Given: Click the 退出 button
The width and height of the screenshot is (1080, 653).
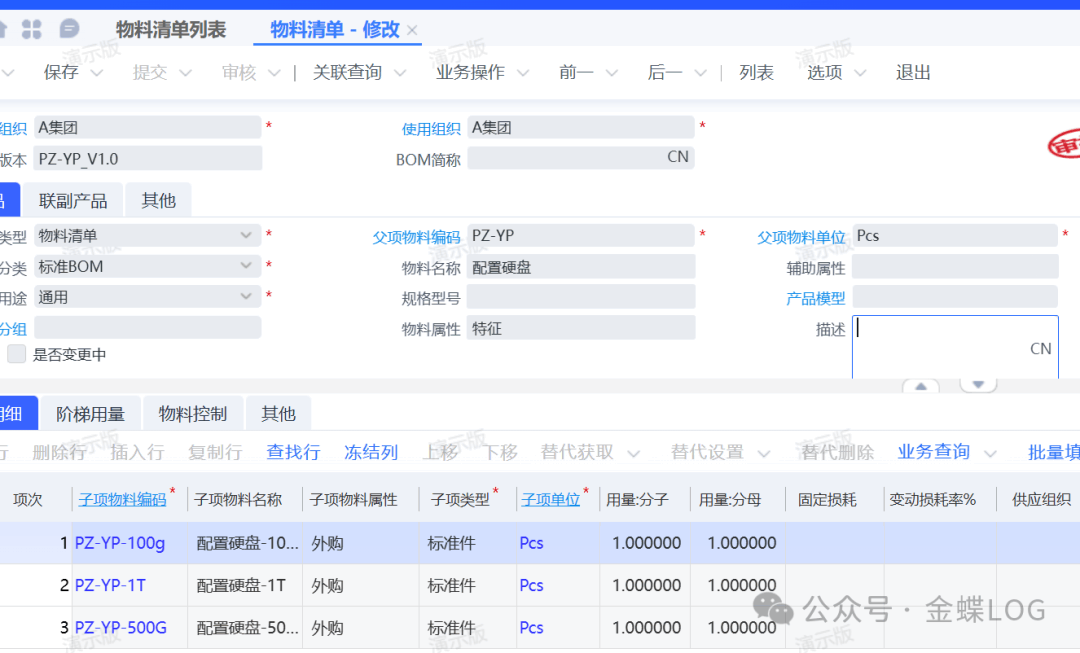Looking at the screenshot, I should point(913,72).
